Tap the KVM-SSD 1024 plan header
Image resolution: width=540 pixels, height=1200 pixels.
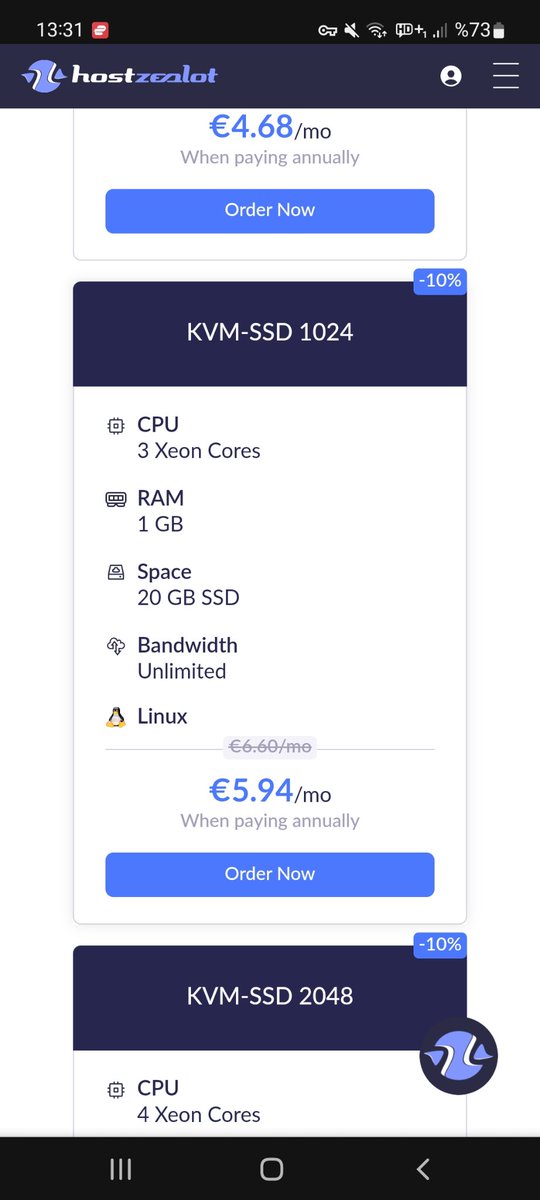[x=270, y=333]
